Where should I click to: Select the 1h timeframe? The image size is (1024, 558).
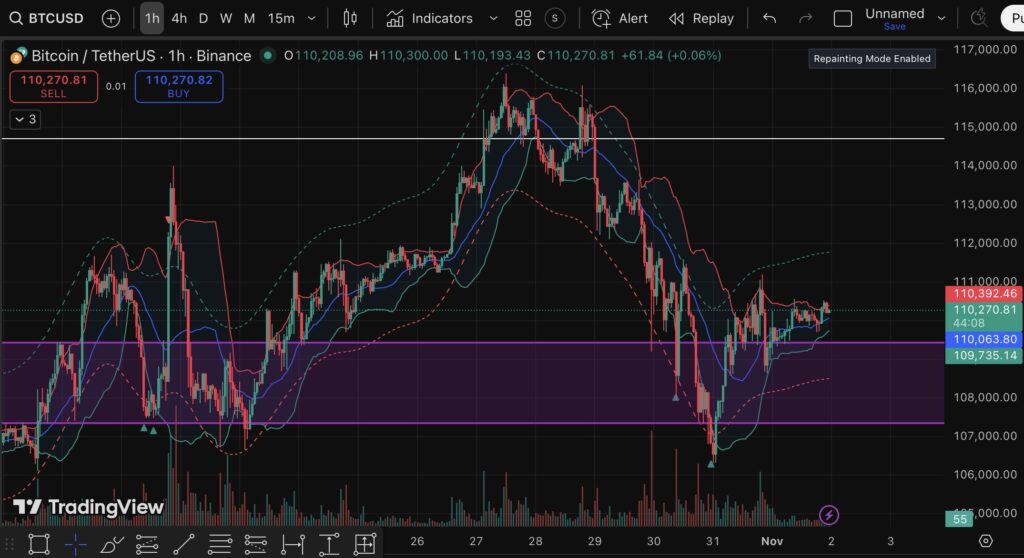pyautogui.click(x=152, y=18)
